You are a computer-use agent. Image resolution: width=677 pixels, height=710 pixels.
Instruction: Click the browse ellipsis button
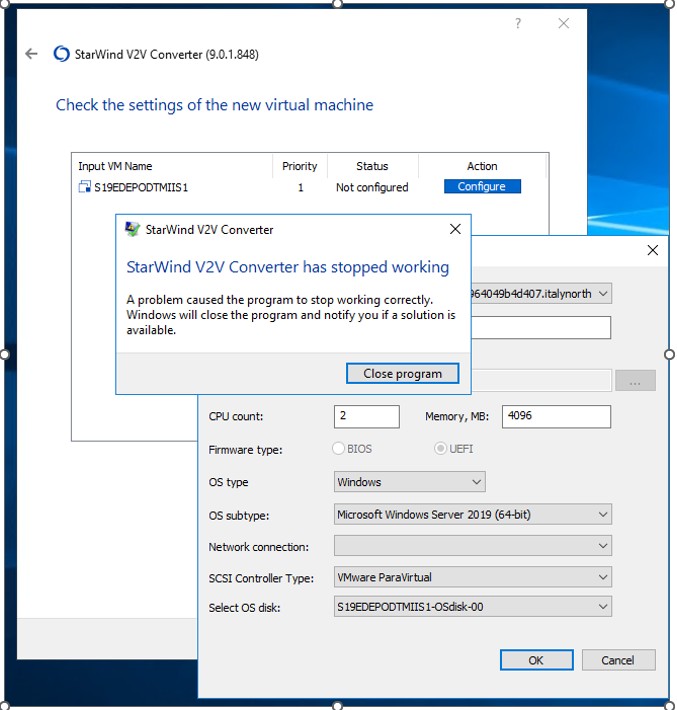click(x=635, y=380)
